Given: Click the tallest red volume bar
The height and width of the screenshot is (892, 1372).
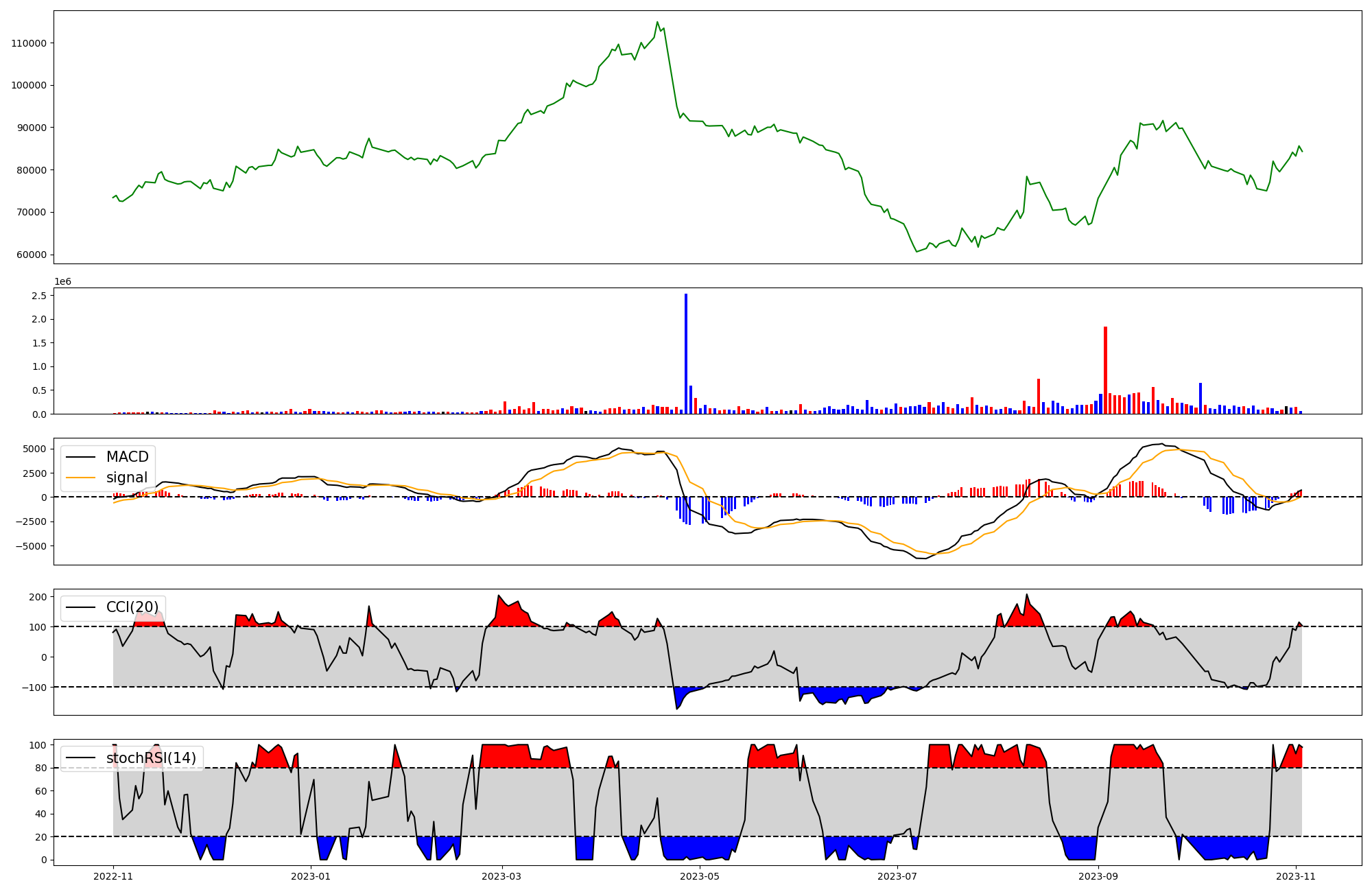Looking at the screenshot, I should [1105, 371].
